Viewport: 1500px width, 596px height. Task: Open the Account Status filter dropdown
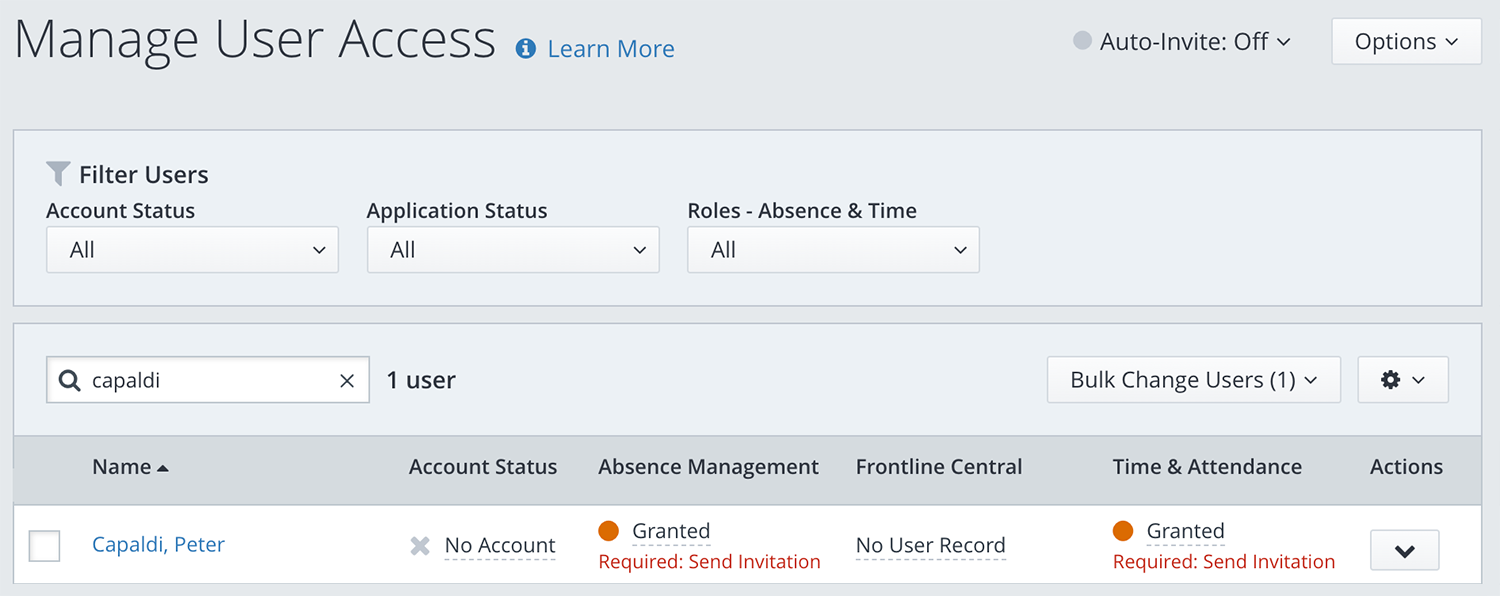coord(192,250)
